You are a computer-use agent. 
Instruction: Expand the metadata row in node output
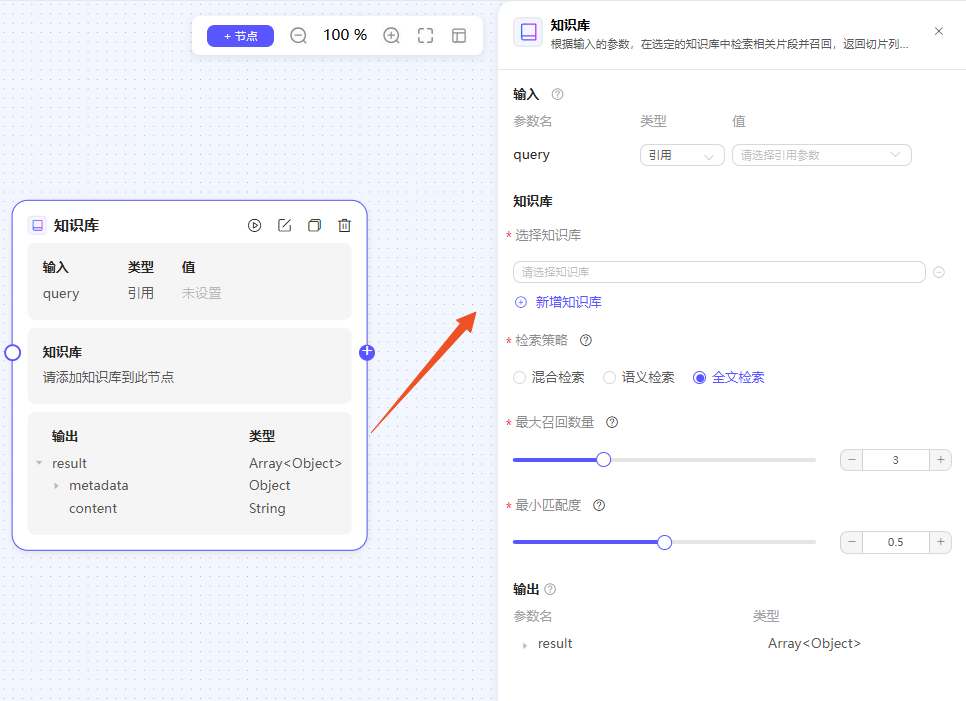coord(56,485)
